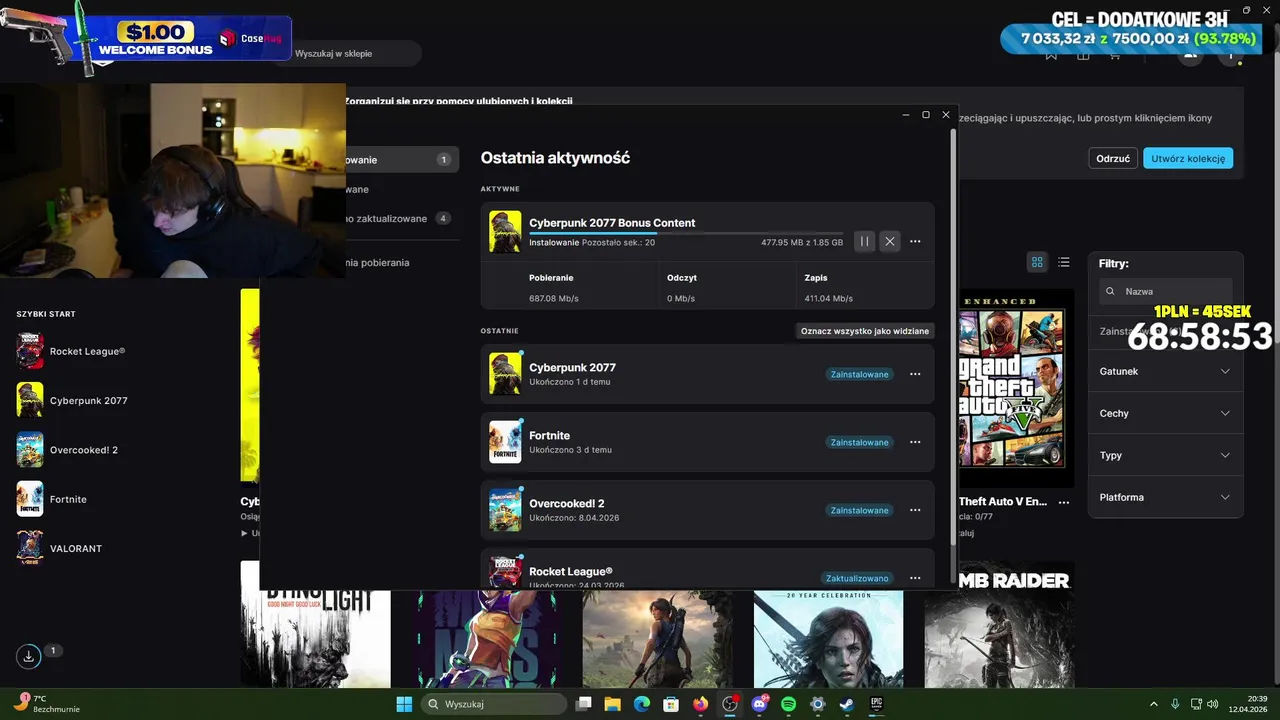
Task: Click the search magnifier in Filtry panel
Action: pyautogui.click(x=1110, y=292)
